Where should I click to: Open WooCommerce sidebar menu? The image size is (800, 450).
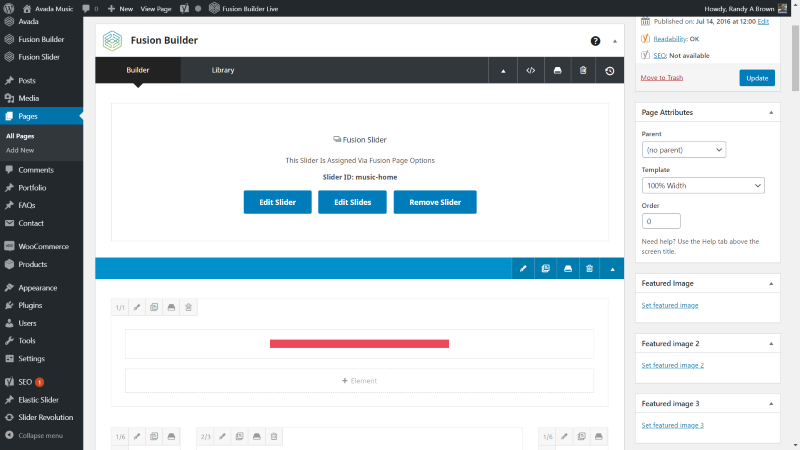(41, 246)
